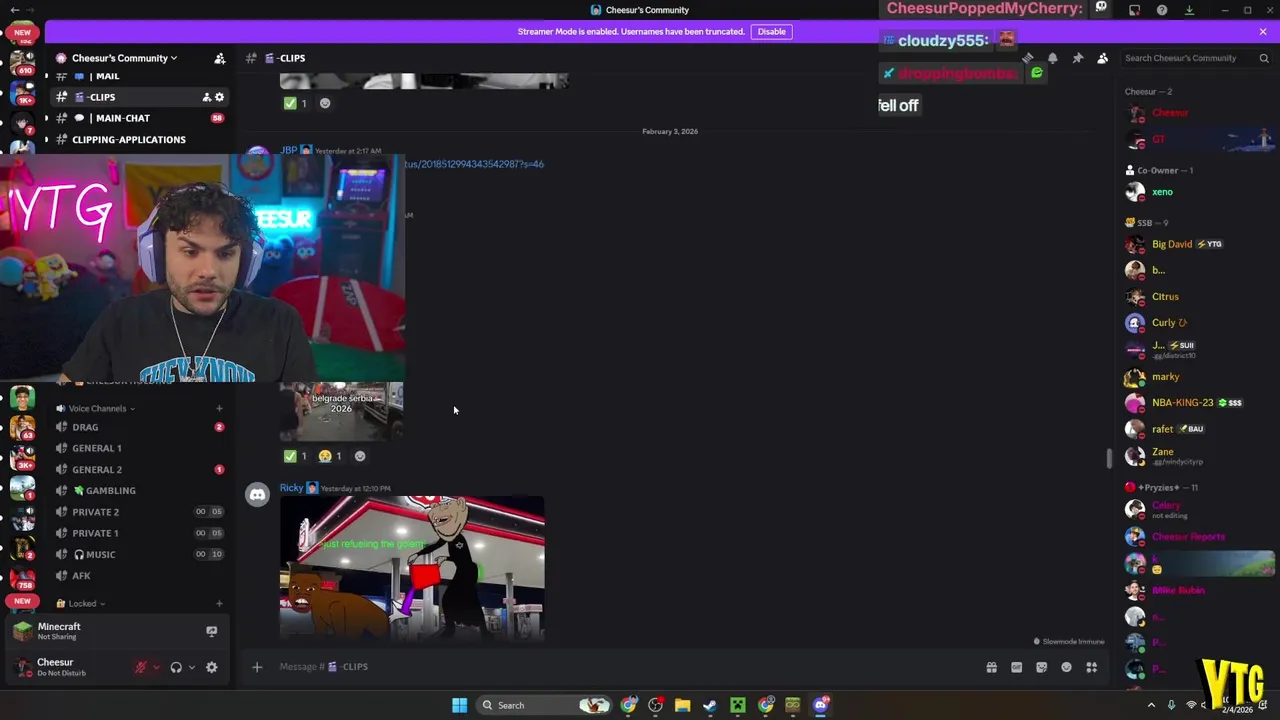Viewport: 1280px width, 720px height.
Task: Share Minecraft screen stream icon
Action: 211,631
